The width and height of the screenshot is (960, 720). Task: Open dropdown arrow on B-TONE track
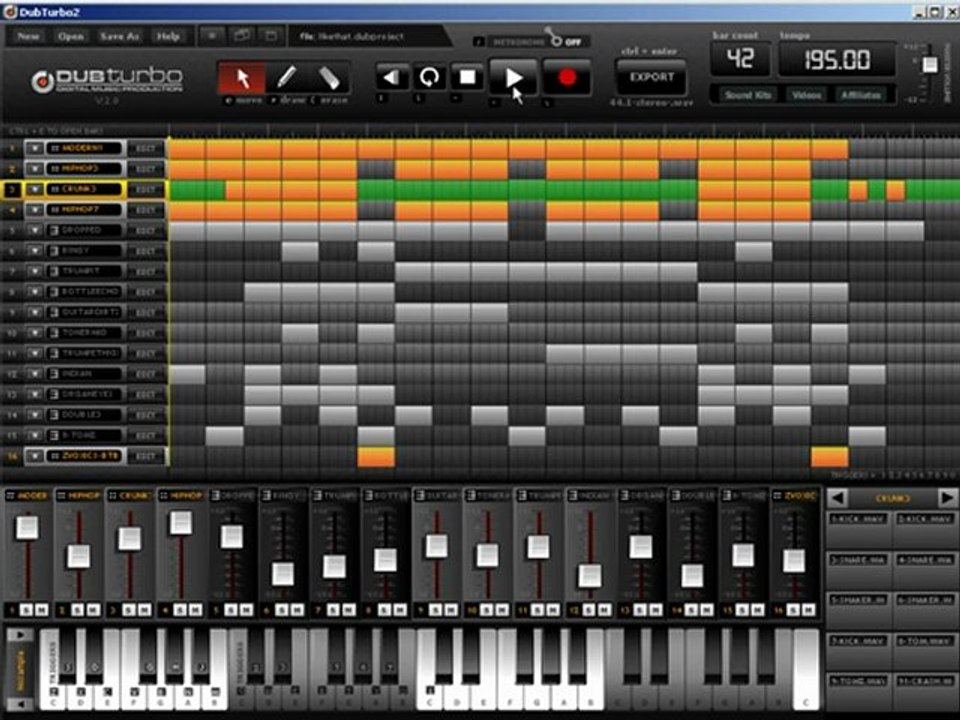pyautogui.click(x=34, y=435)
